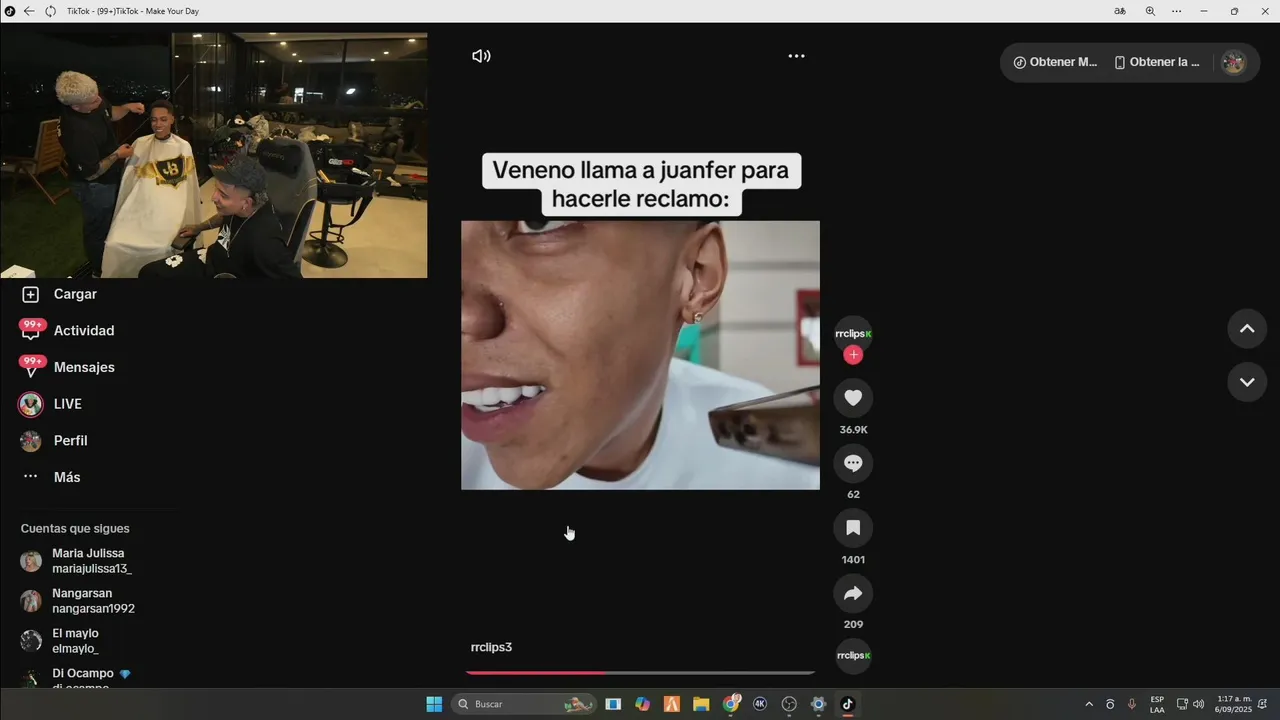Click 36.9K likes count
This screenshot has height=720, width=1280.
pos(853,430)
